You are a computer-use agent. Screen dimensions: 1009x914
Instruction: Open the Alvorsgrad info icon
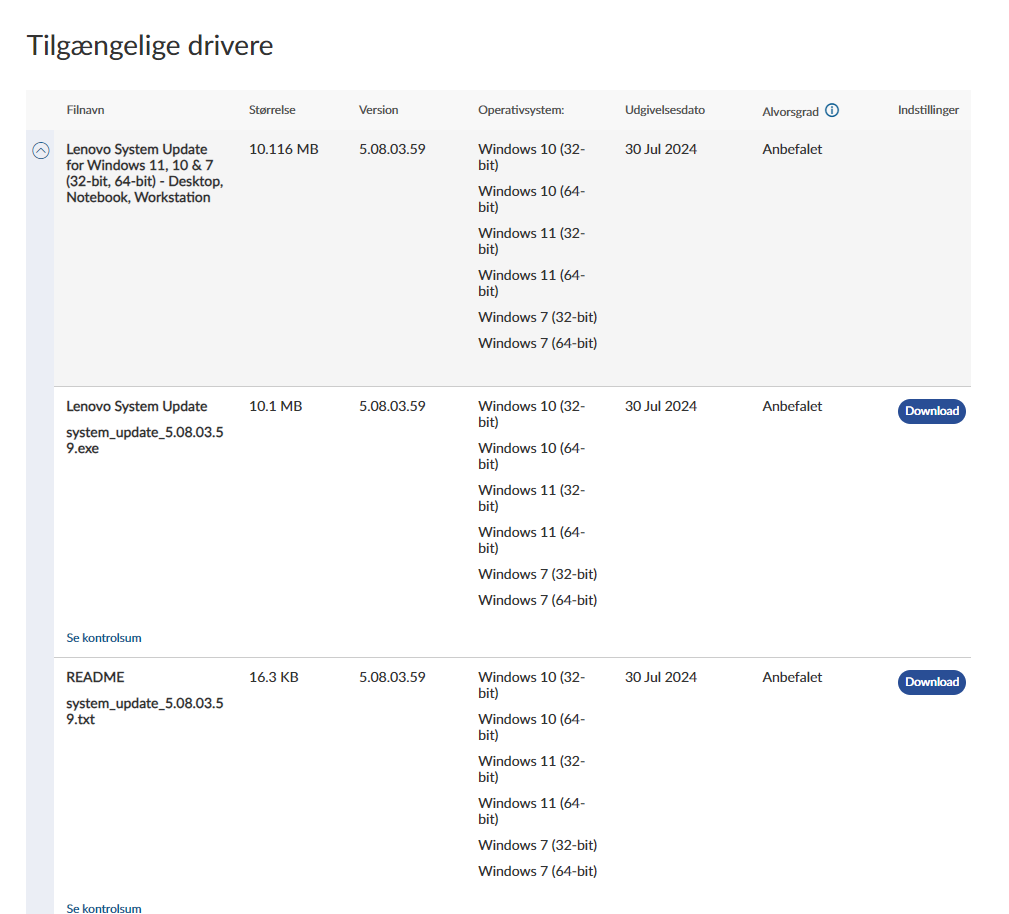click(832, 110)
